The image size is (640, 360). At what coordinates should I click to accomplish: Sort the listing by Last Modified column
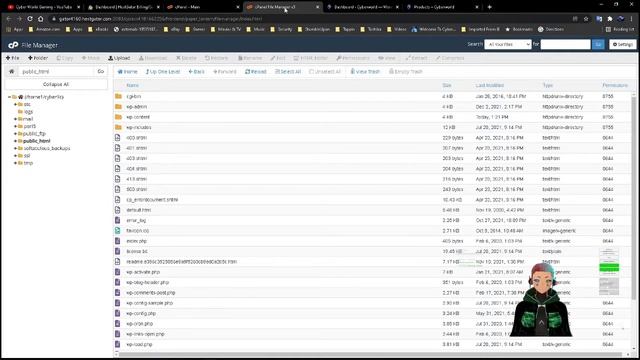[489, 85]
